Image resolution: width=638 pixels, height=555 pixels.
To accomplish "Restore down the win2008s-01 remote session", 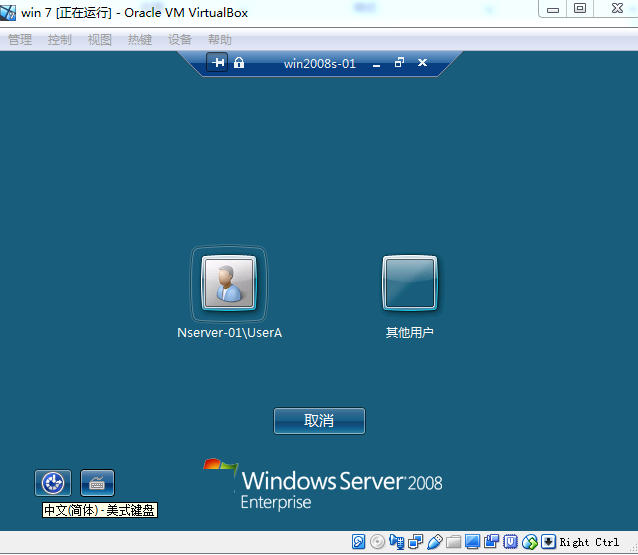I will 399,63.
